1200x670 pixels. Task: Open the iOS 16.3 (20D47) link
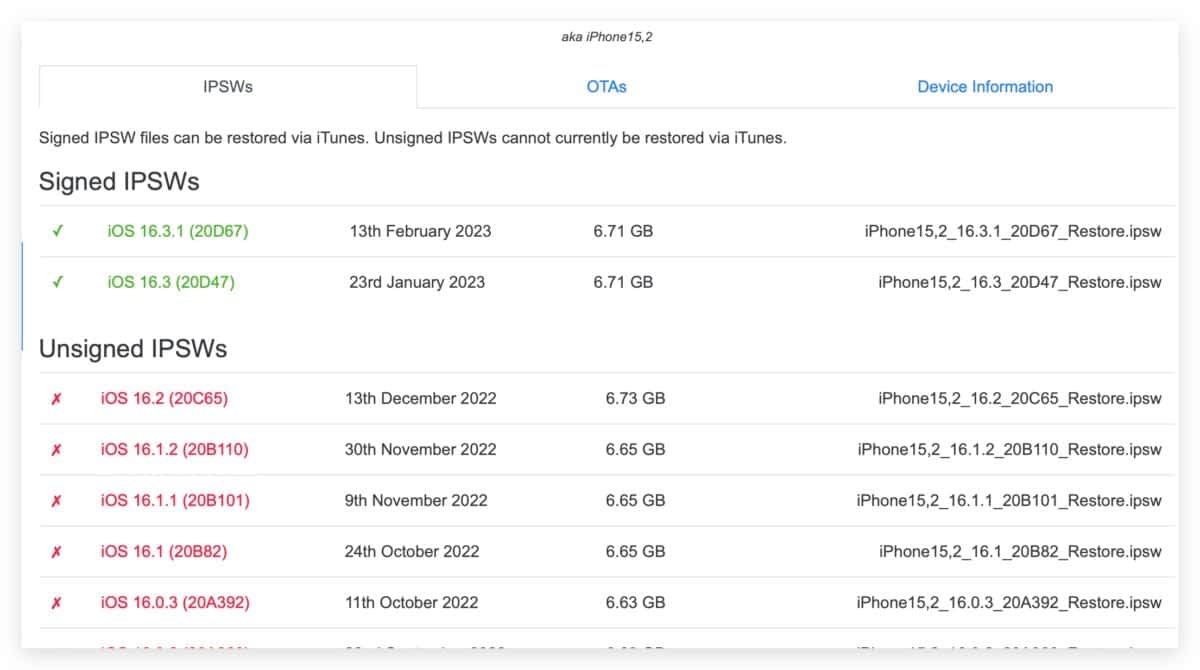[x=171, y=282]
